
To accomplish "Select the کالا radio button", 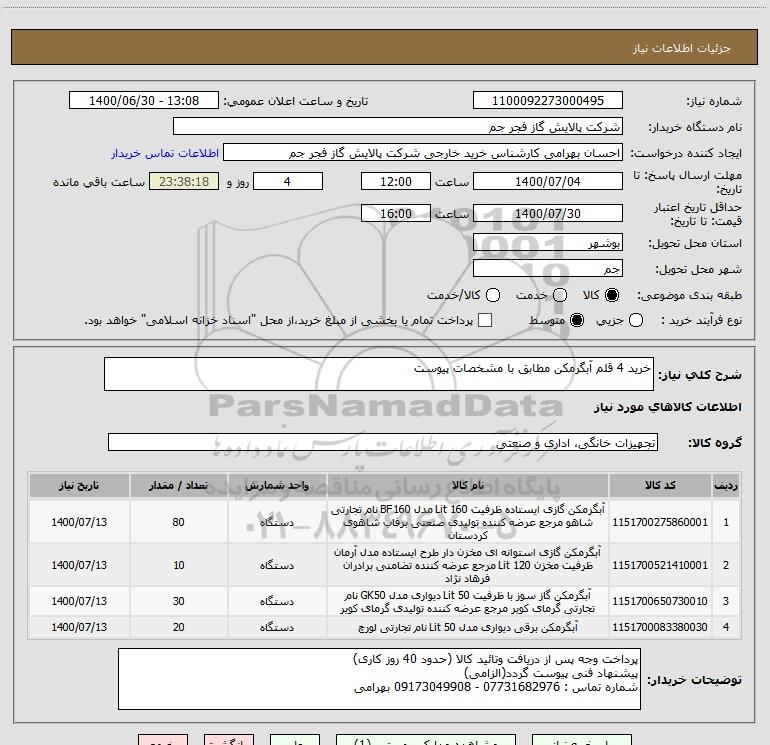I will 612,295.
